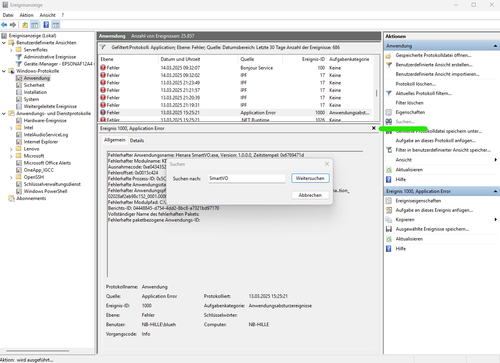Click filter funnel icon next to Gefiltert text
This screenshot has width=500, height=363.
(x=103, y=47)
